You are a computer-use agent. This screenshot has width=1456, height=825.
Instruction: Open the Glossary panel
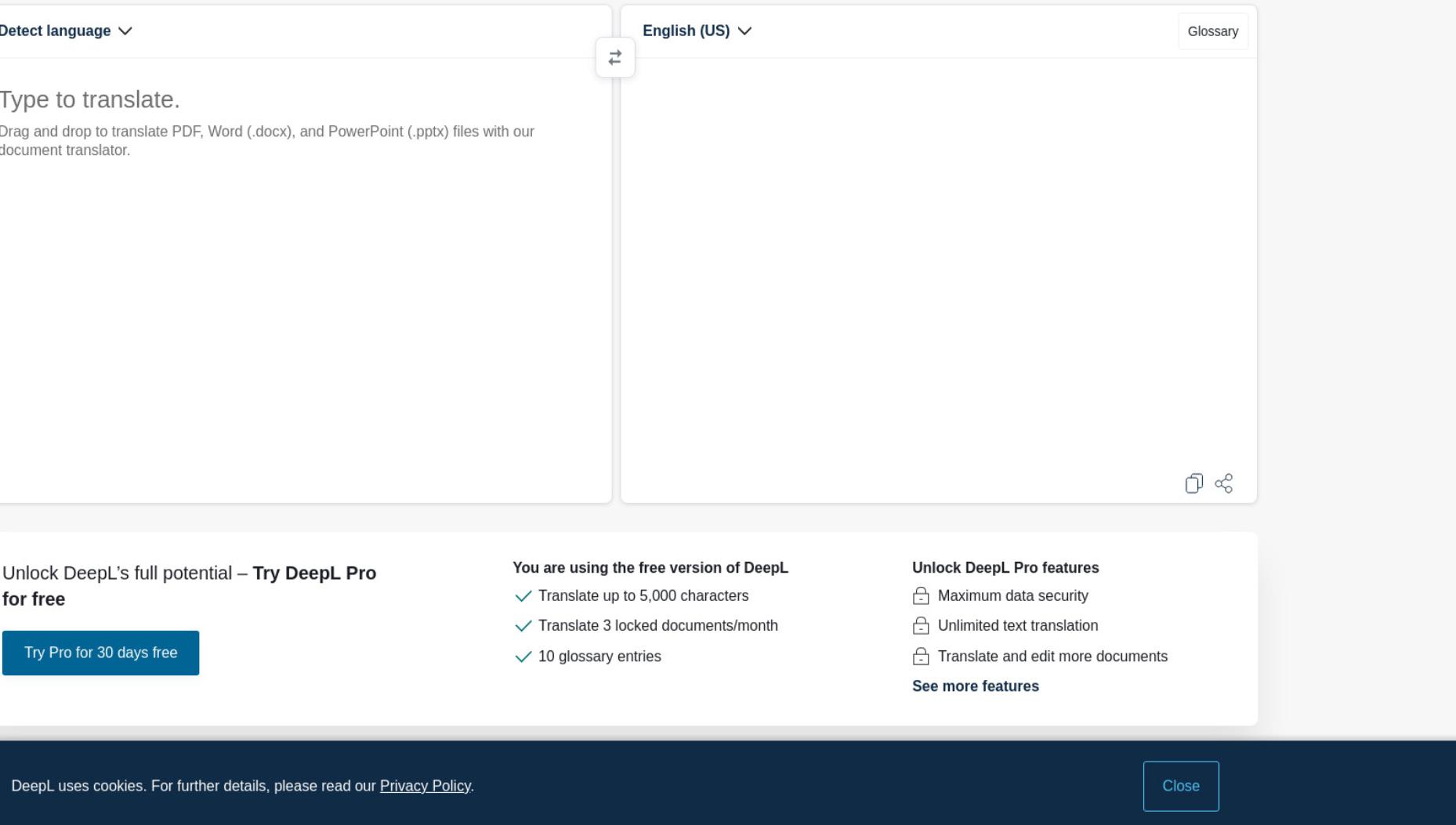pyautogui.click(x=1212, y=31)
